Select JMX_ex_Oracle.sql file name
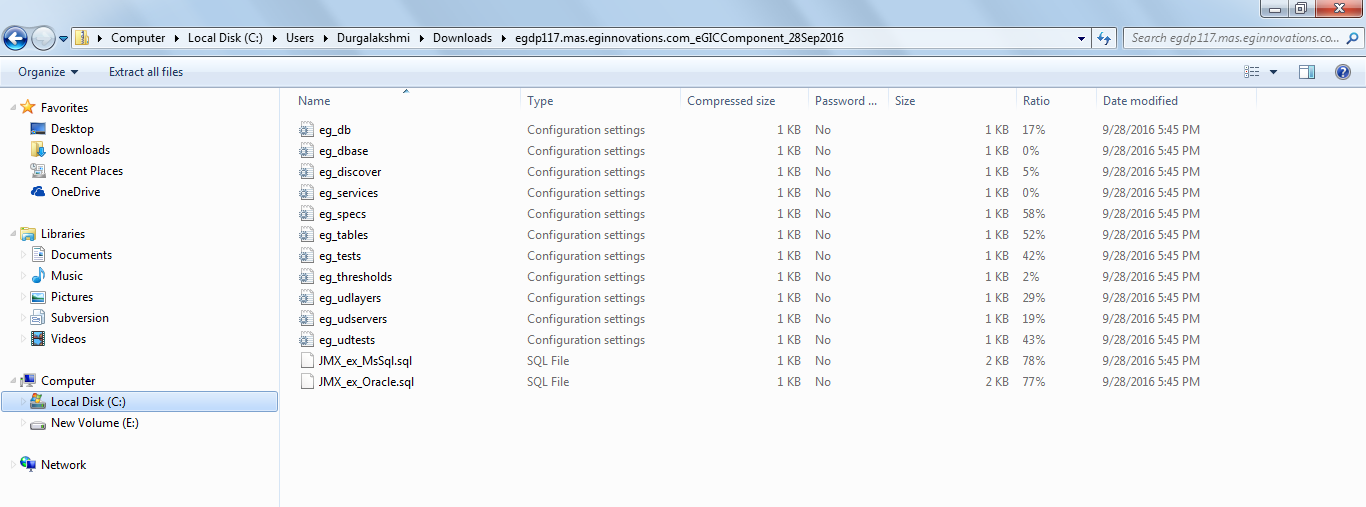This screenshot has width=1366, height=507. pyautogui.click(x=366, y=382)
